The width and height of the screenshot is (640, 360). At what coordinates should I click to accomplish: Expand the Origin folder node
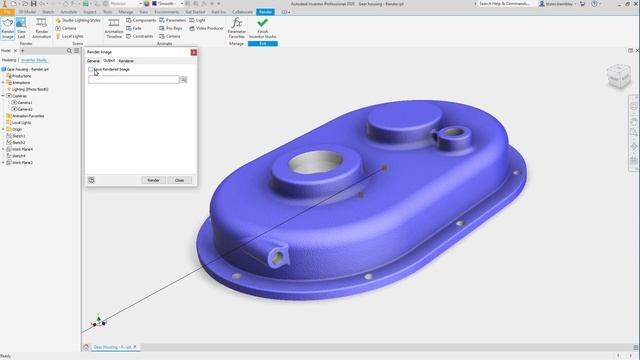pyautogui.click(x=3, y=129)
